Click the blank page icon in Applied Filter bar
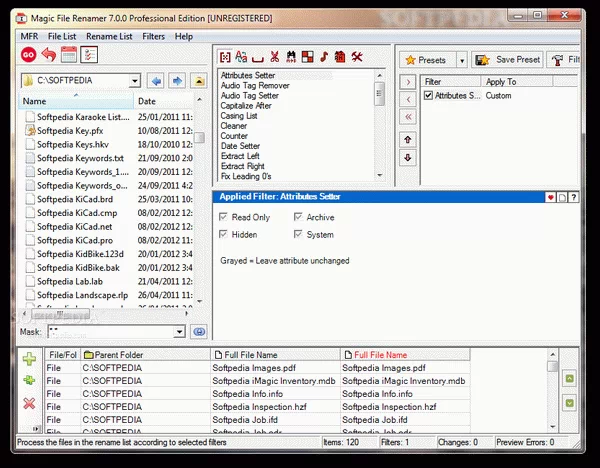The image size is (600, 468). (x=562, y=197)
